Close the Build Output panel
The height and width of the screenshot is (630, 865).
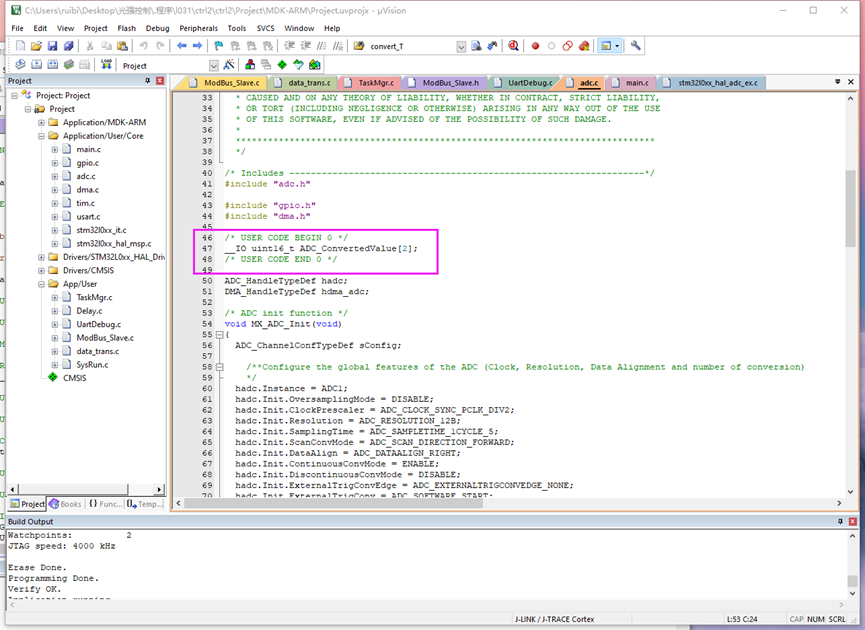pos(852,521)
